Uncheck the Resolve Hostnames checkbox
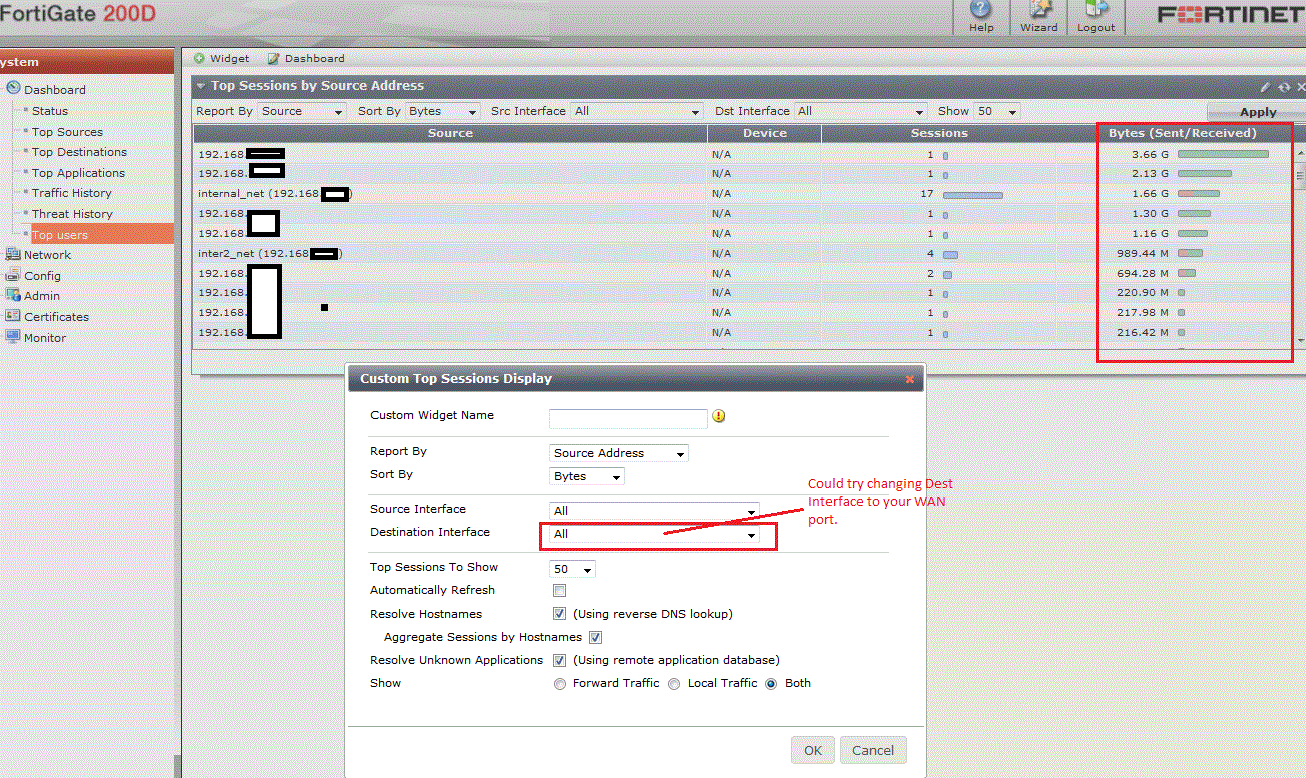The height and width of the screenshot is (778, 1306). tap(560, 614)
